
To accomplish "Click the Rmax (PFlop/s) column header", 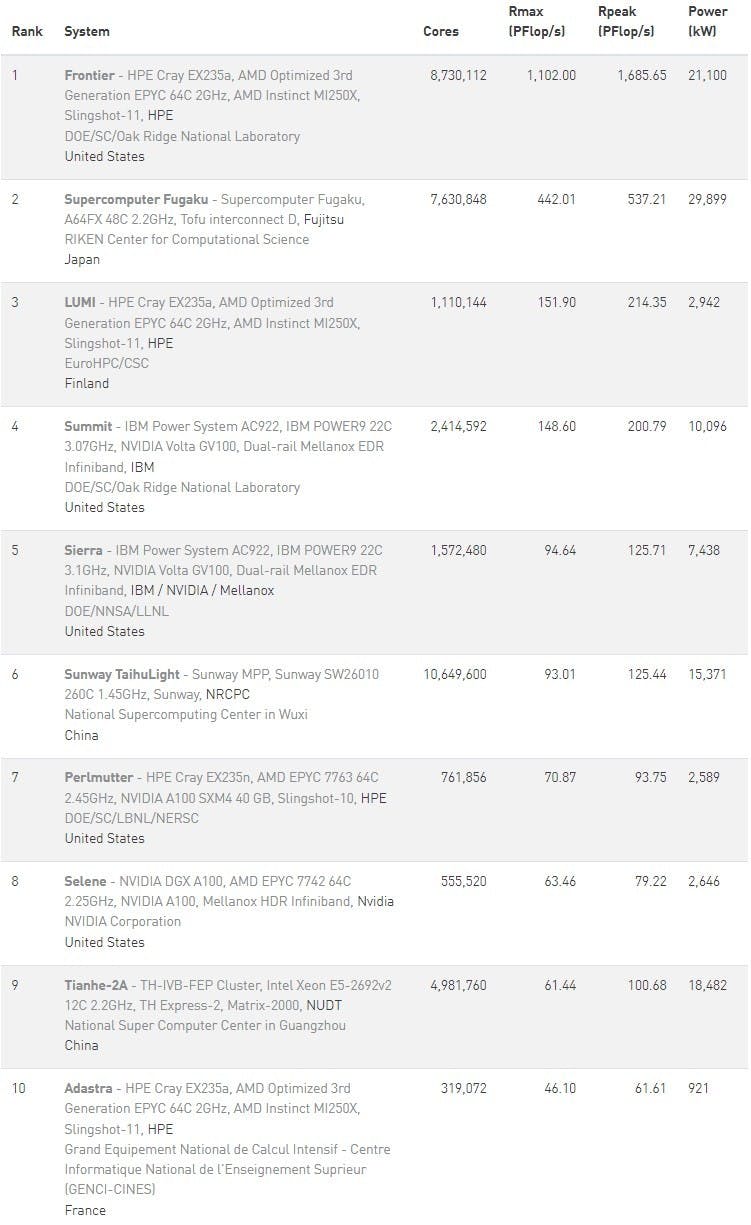I will click(537, 21).
